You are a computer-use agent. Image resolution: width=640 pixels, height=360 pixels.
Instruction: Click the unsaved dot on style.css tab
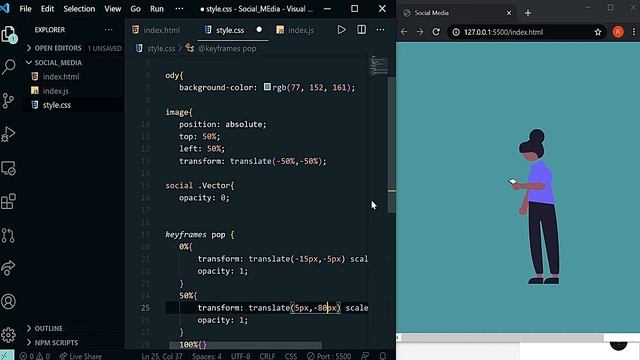point(259,30)
